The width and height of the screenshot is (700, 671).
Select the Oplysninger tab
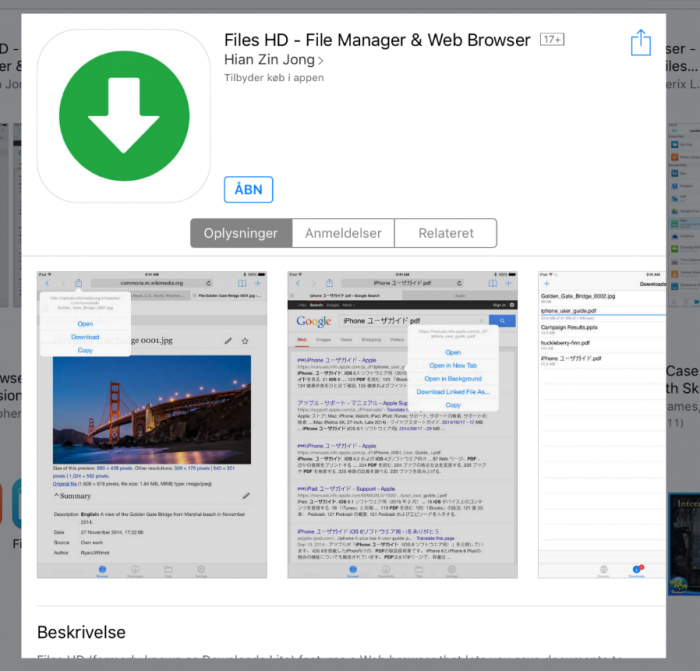(241, 233)
